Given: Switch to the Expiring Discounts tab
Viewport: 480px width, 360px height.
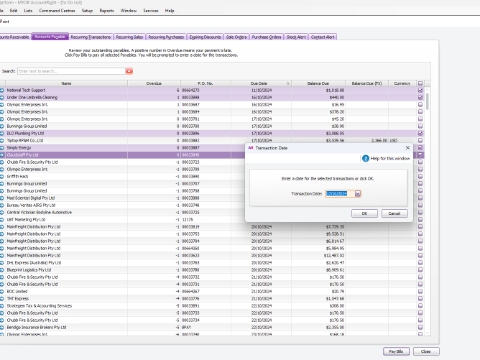Looking at the screenshot, I should click(x=205, y=37).
